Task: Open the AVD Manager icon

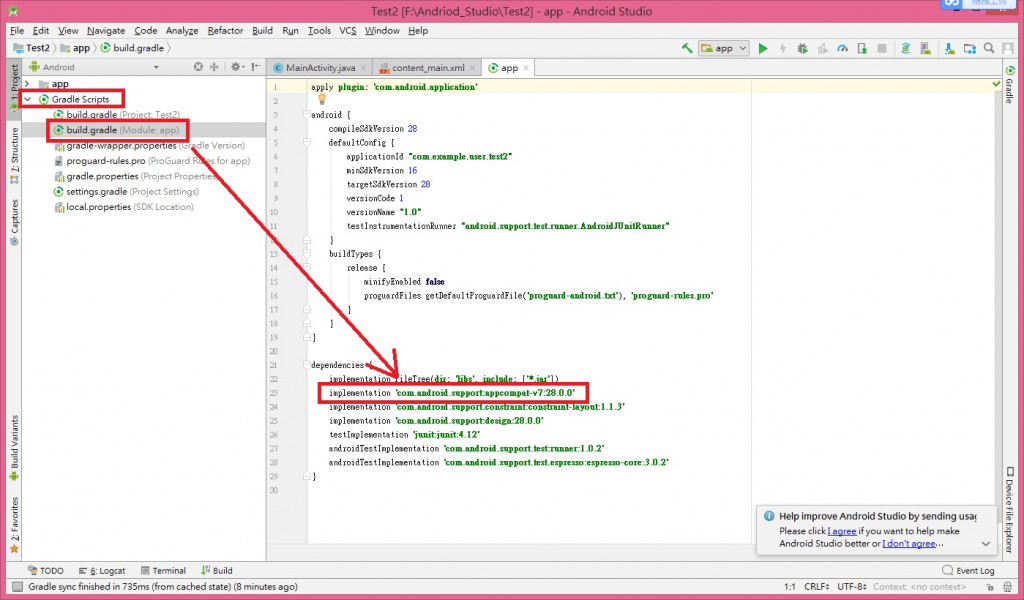Action: coord(925,48)
